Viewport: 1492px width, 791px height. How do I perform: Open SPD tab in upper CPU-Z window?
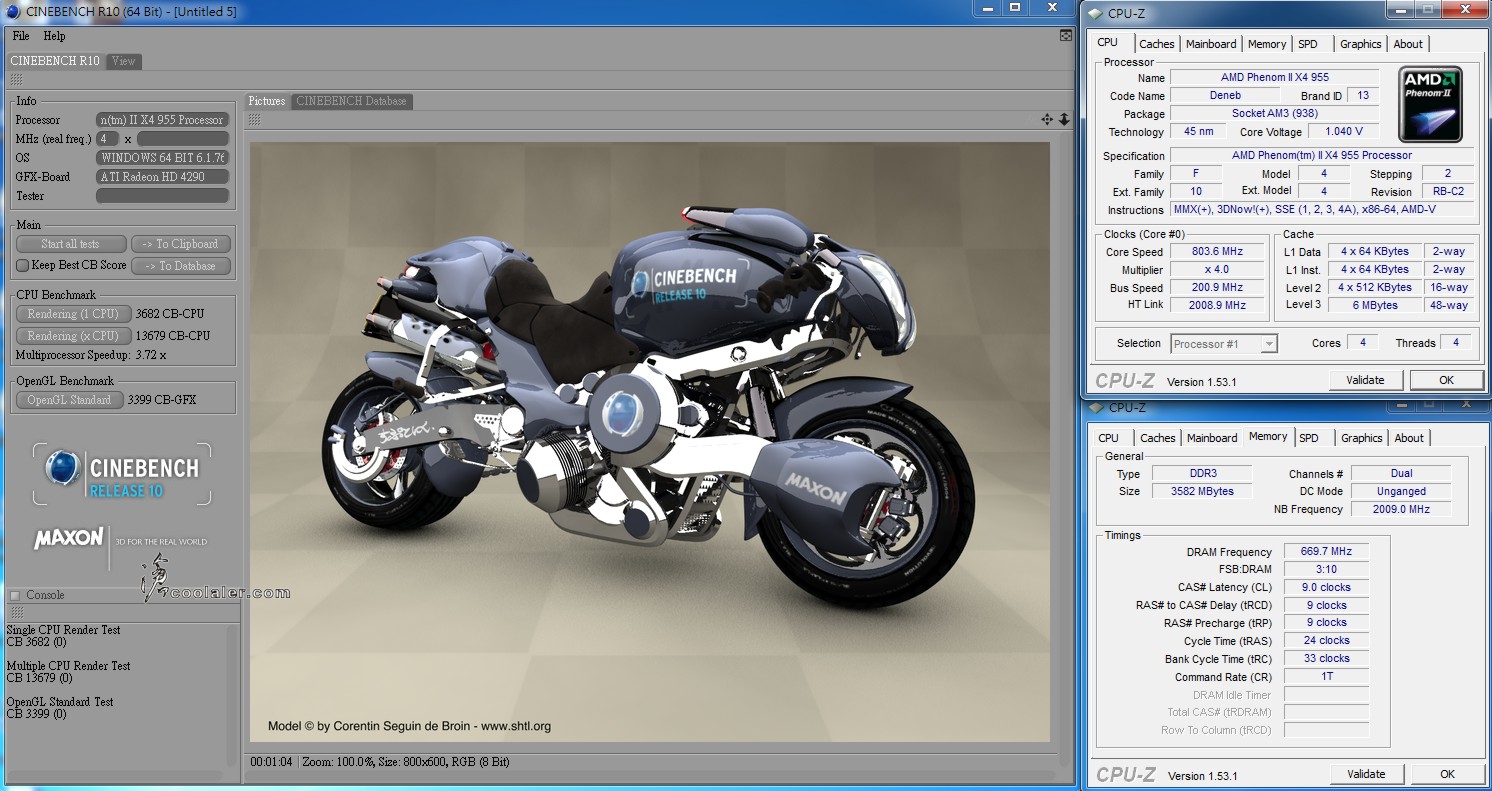pyautogui.click(x=1308, y=44)
